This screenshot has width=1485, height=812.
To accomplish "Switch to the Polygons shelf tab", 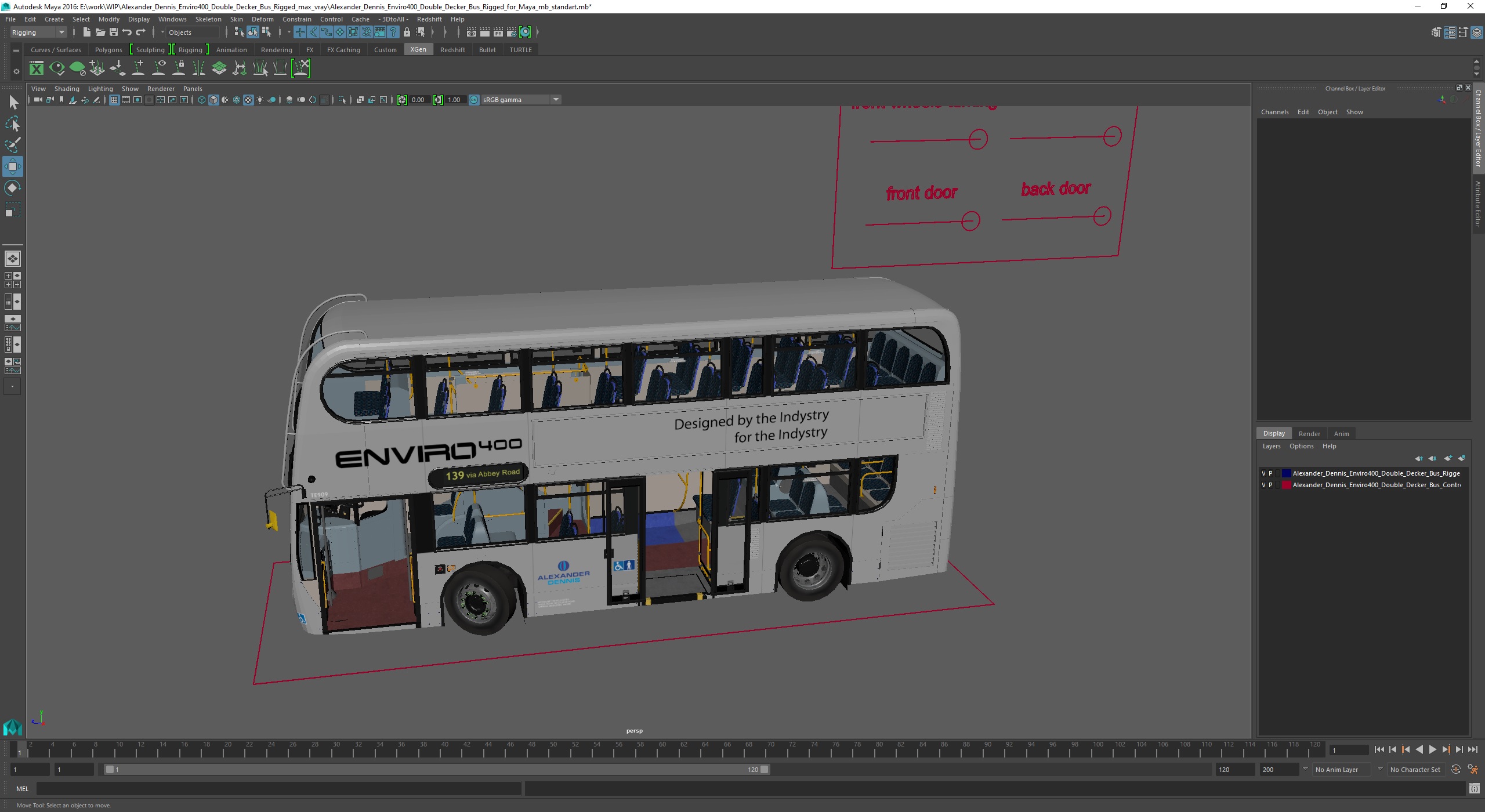I will [108, 50].
